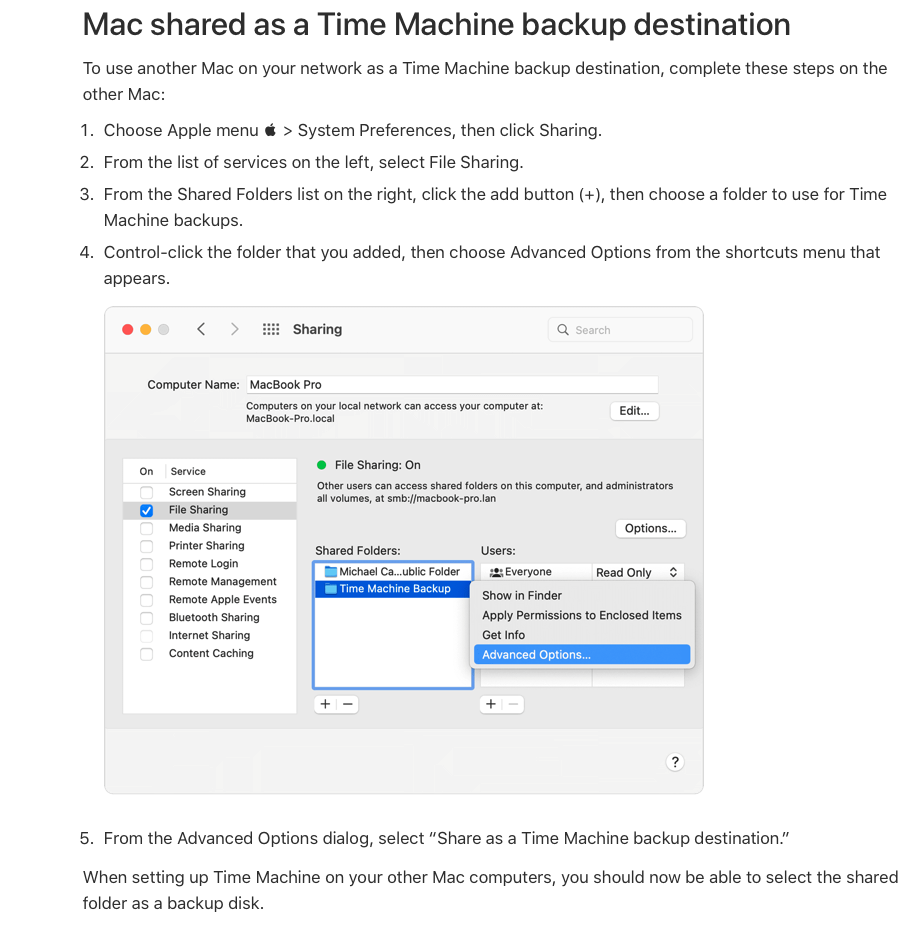Click the forward arrow in Sharing window

tap(235, 329)
